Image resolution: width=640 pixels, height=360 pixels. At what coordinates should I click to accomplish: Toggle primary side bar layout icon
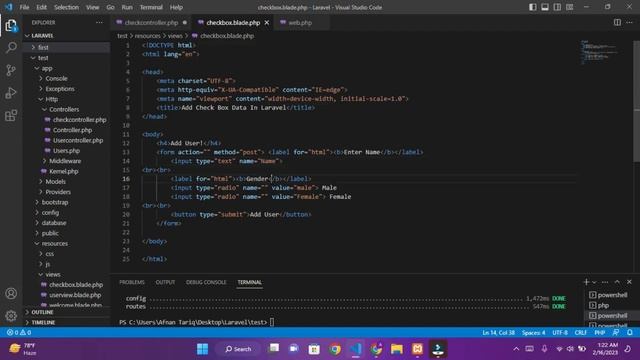pos(533,7)
